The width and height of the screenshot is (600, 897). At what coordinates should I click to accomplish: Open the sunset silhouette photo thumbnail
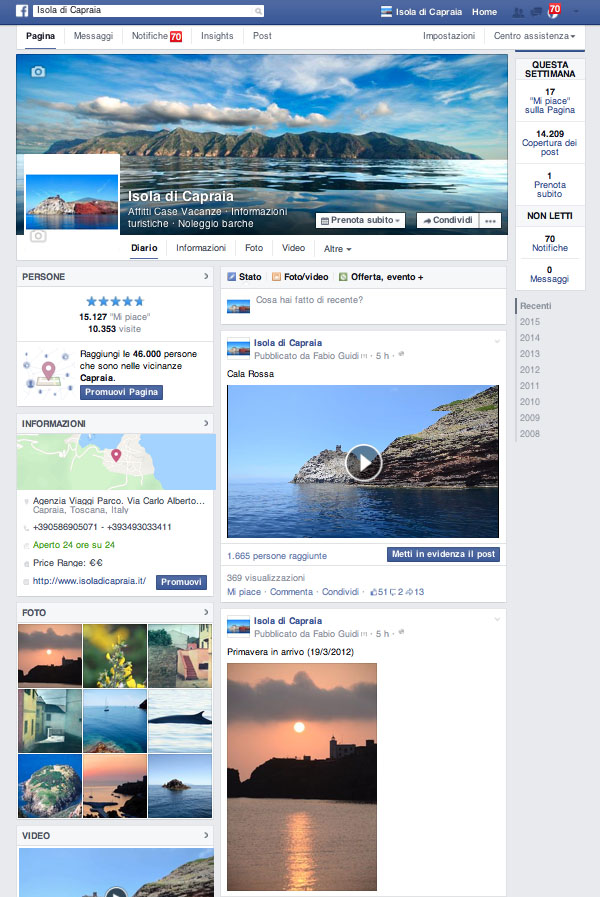(50, 656)
